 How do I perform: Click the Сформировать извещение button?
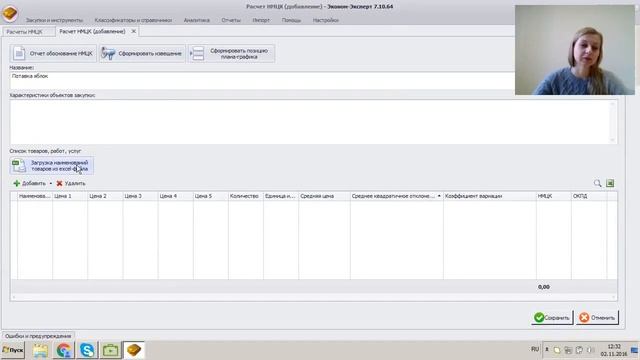[x=142, y=53]
